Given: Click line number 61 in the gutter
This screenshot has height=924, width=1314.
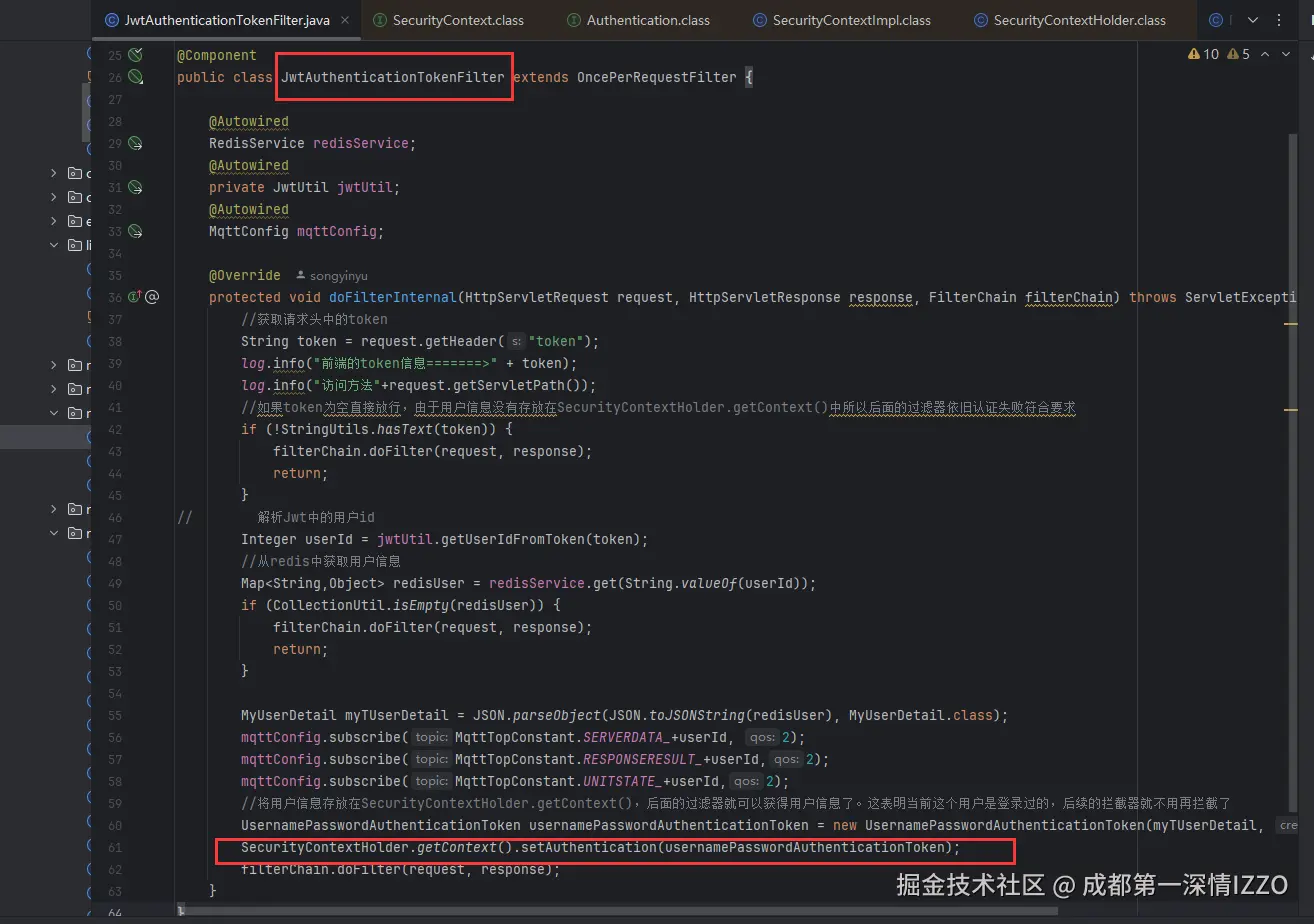Looking at the screenshot, I should coord(114,847).
